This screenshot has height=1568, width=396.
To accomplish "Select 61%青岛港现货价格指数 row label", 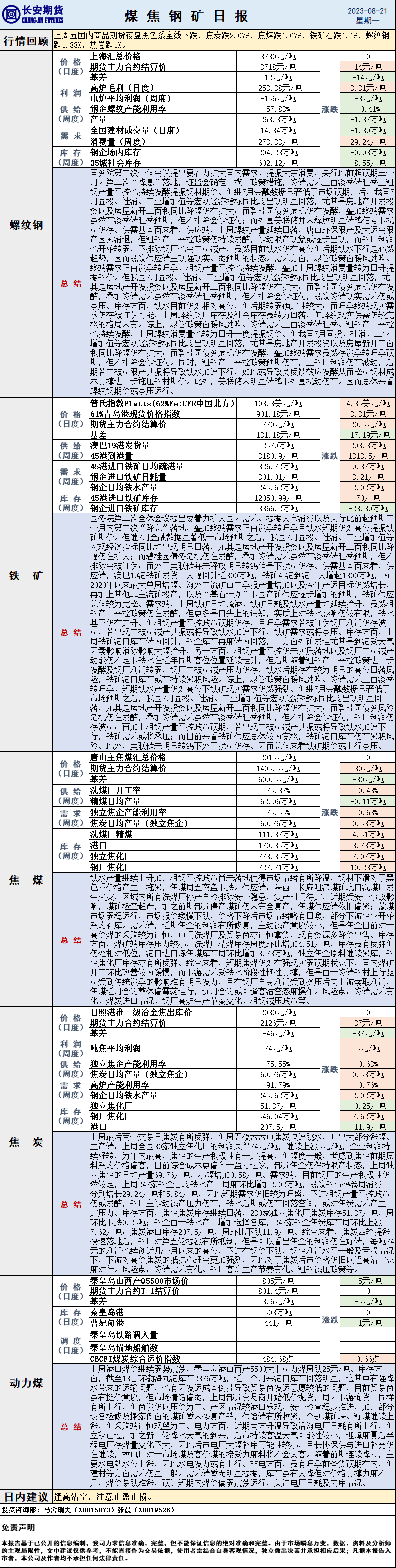I will 135,414.
